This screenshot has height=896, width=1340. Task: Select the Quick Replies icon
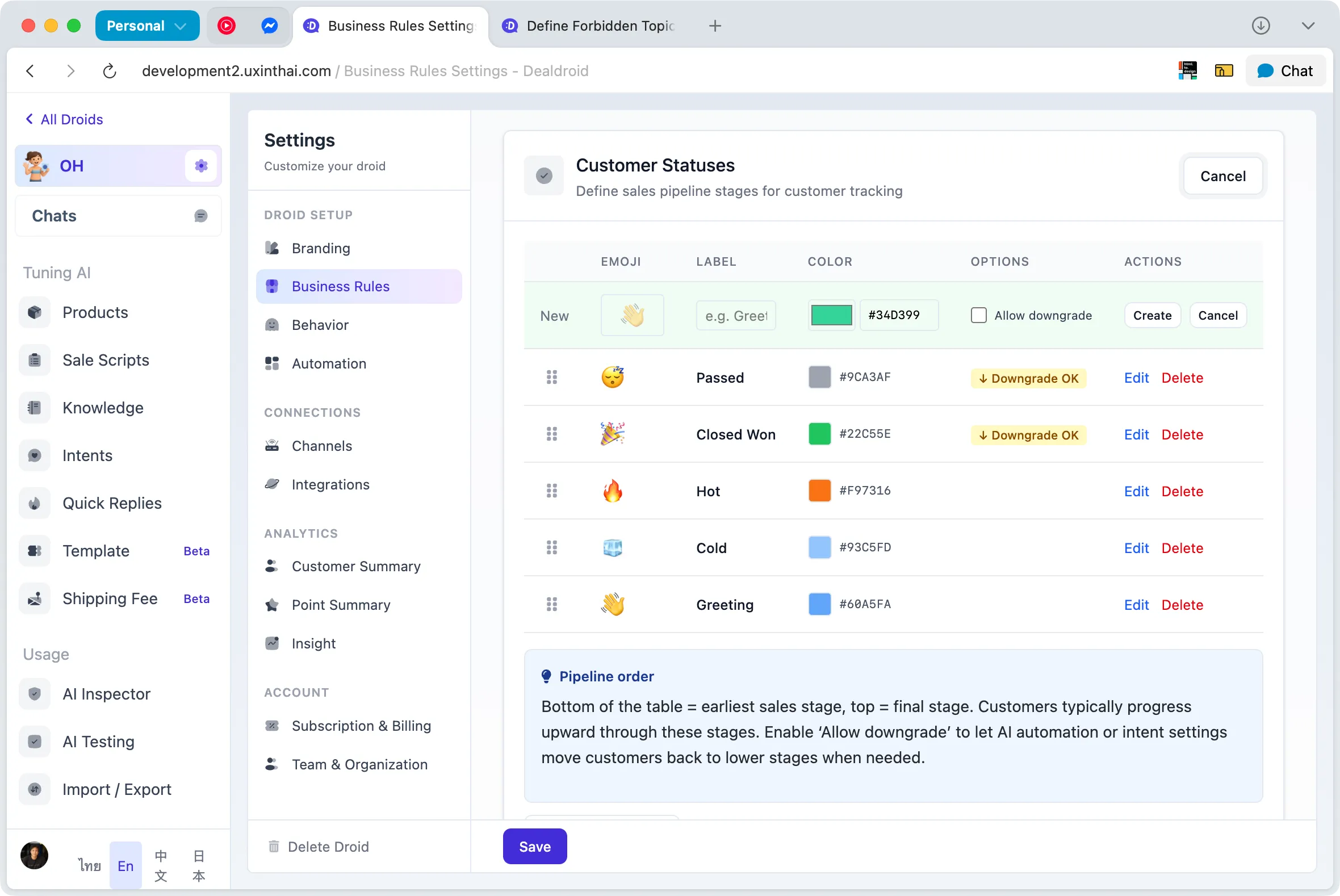coord(34,503)
